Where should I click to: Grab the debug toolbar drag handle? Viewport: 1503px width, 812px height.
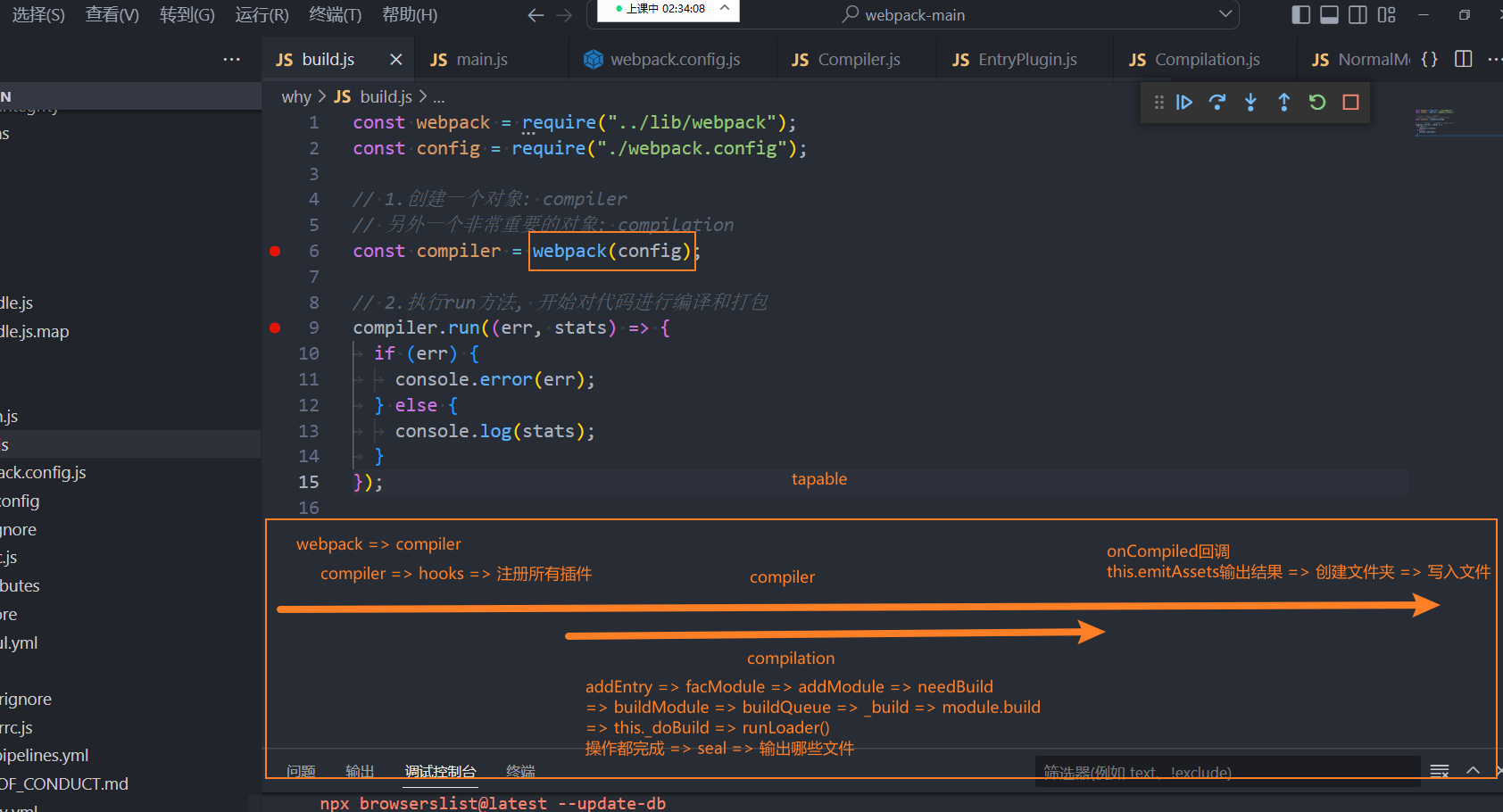(x=1158, y=103)
